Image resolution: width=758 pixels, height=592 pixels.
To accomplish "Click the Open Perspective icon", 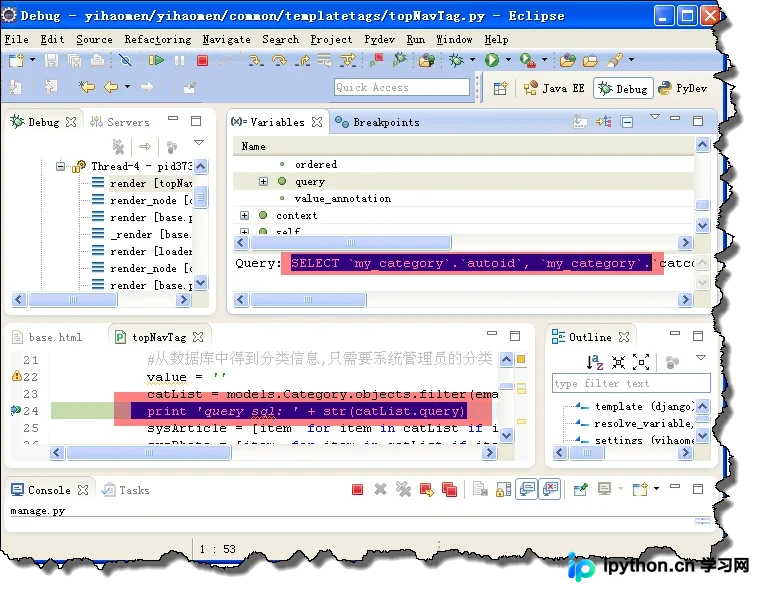I will [500, 88].
